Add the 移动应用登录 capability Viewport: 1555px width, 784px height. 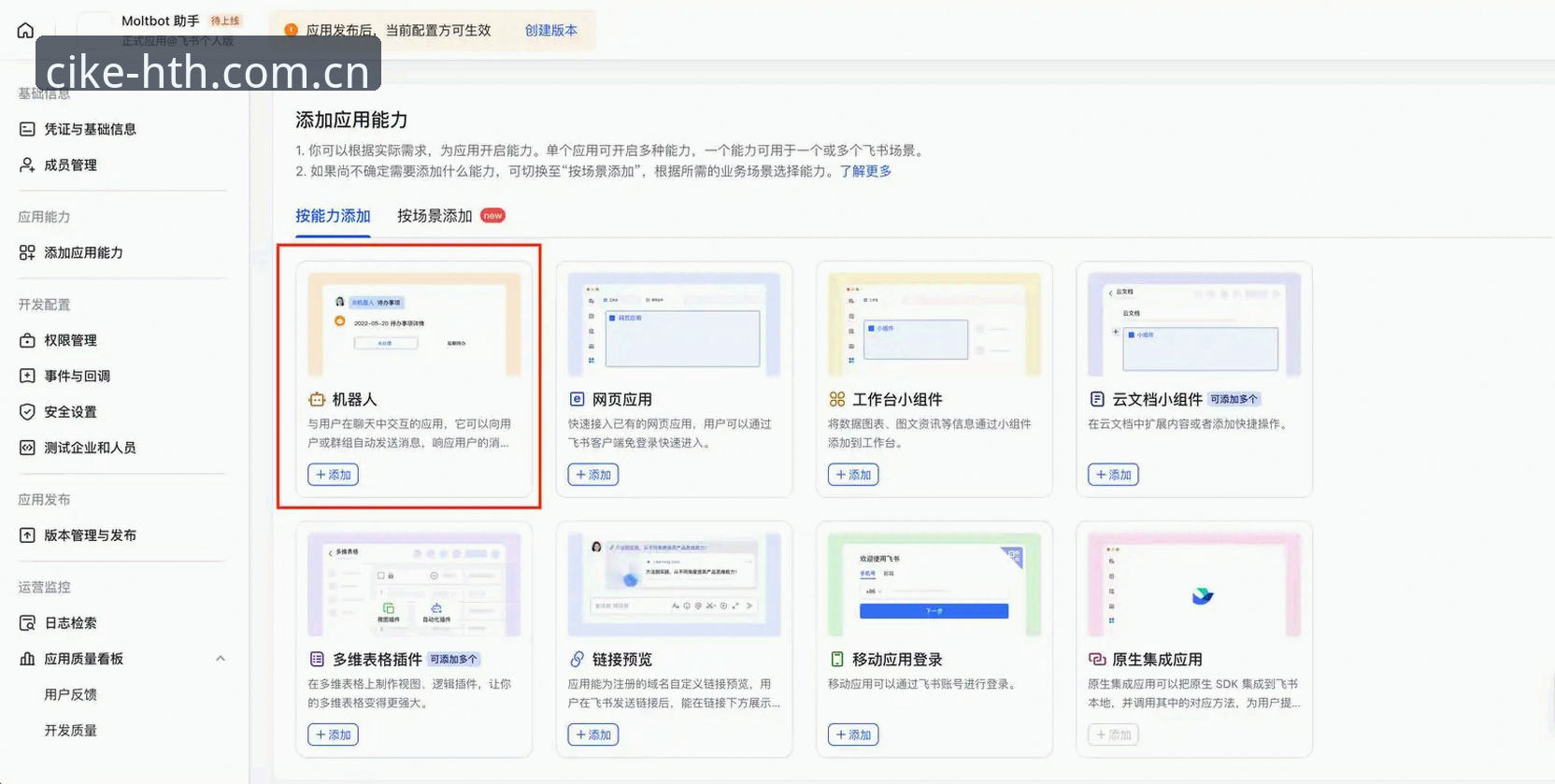(x=852, y=734)
